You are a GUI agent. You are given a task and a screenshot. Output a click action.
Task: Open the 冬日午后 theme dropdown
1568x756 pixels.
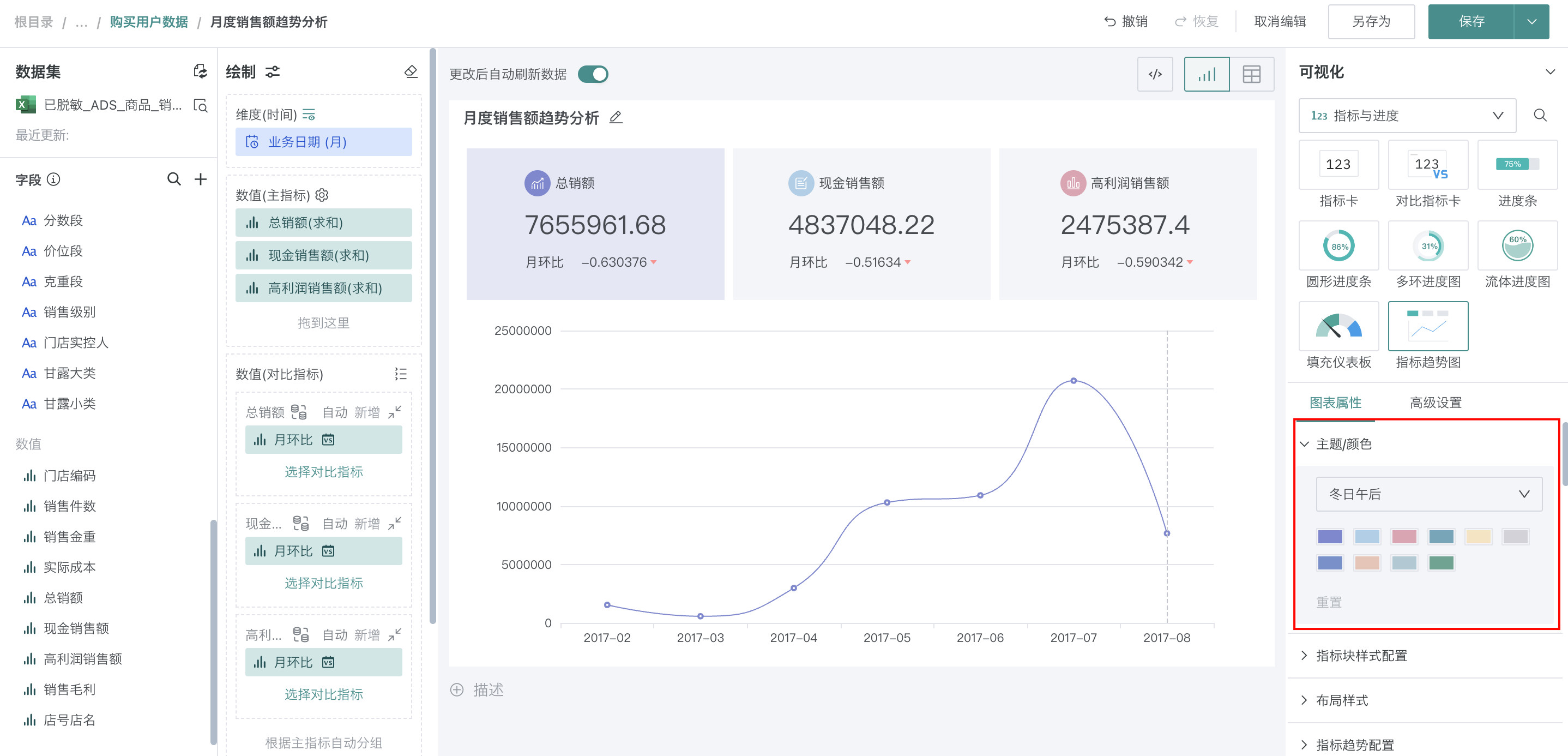point(1428,494)
